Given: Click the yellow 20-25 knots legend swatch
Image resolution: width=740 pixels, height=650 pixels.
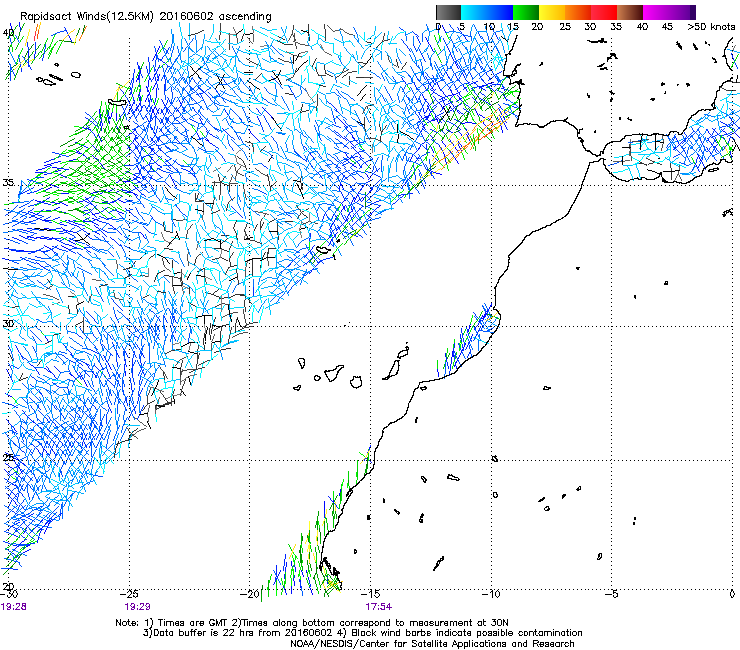Looking at the screenshot, I should coord(552,12).
